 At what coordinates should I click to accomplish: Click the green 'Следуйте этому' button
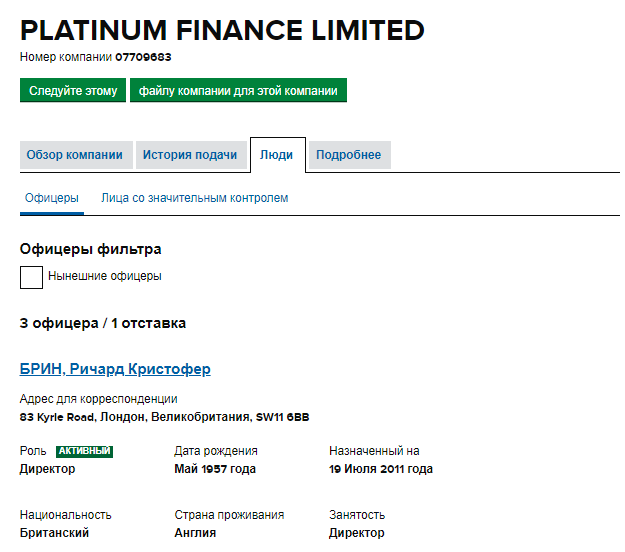click(x=72, y=91)
